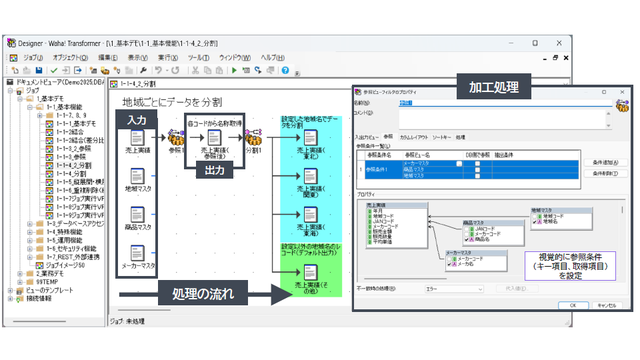Click the blue help question mark icon
This screenshot has height=360, width=640.
(x=285, y=70)
